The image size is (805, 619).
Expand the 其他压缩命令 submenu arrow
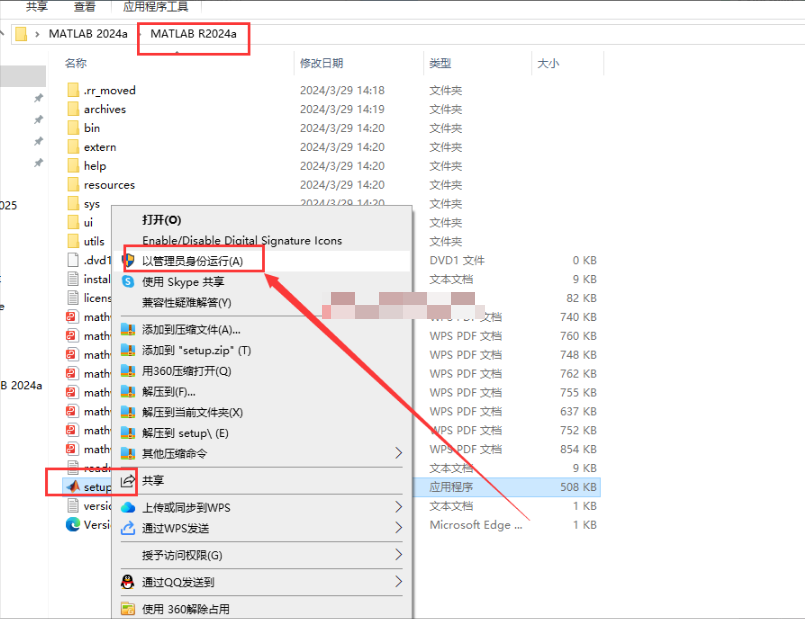click(x=398, y=453)
